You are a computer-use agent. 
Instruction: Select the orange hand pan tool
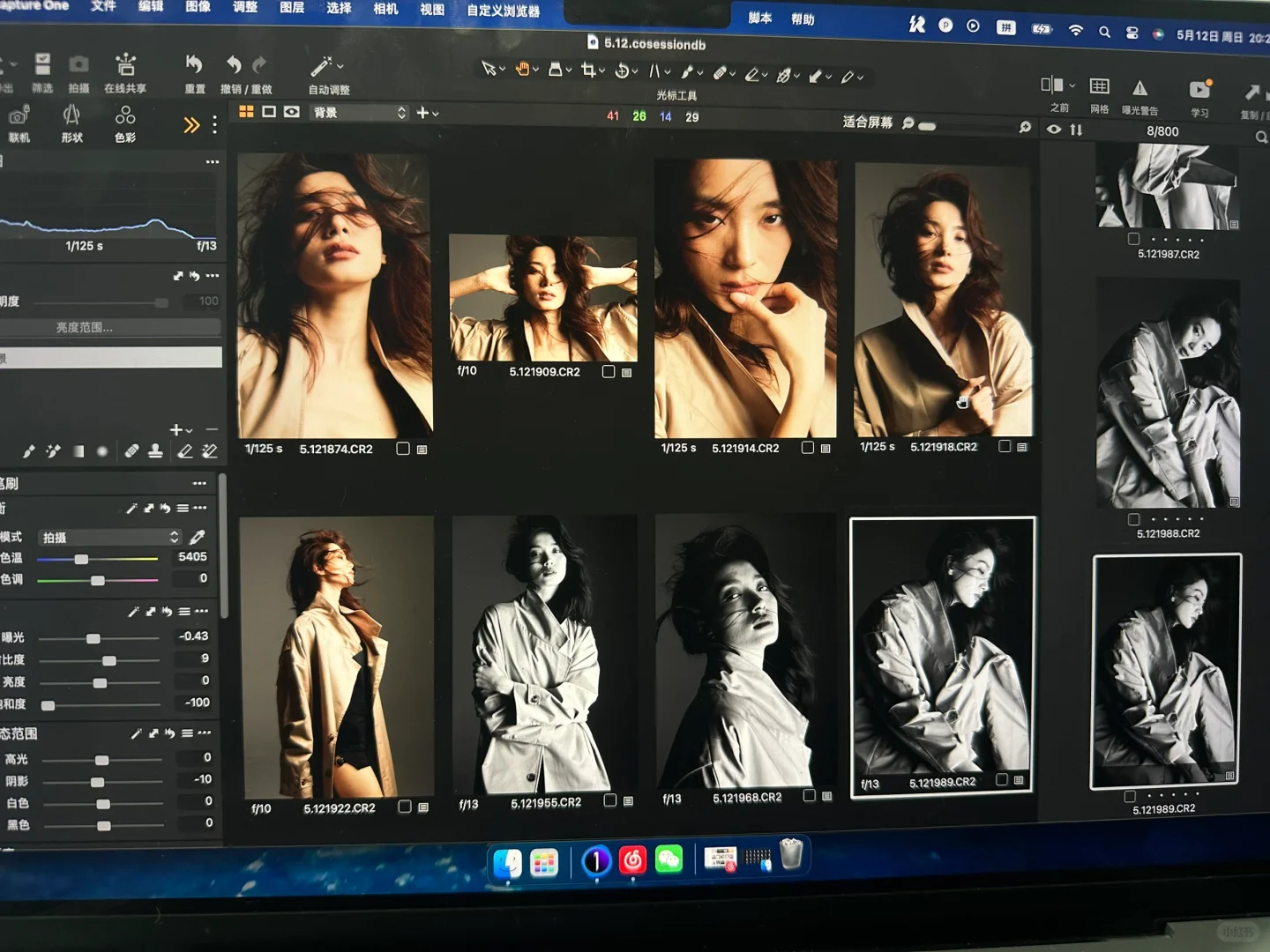523,68
